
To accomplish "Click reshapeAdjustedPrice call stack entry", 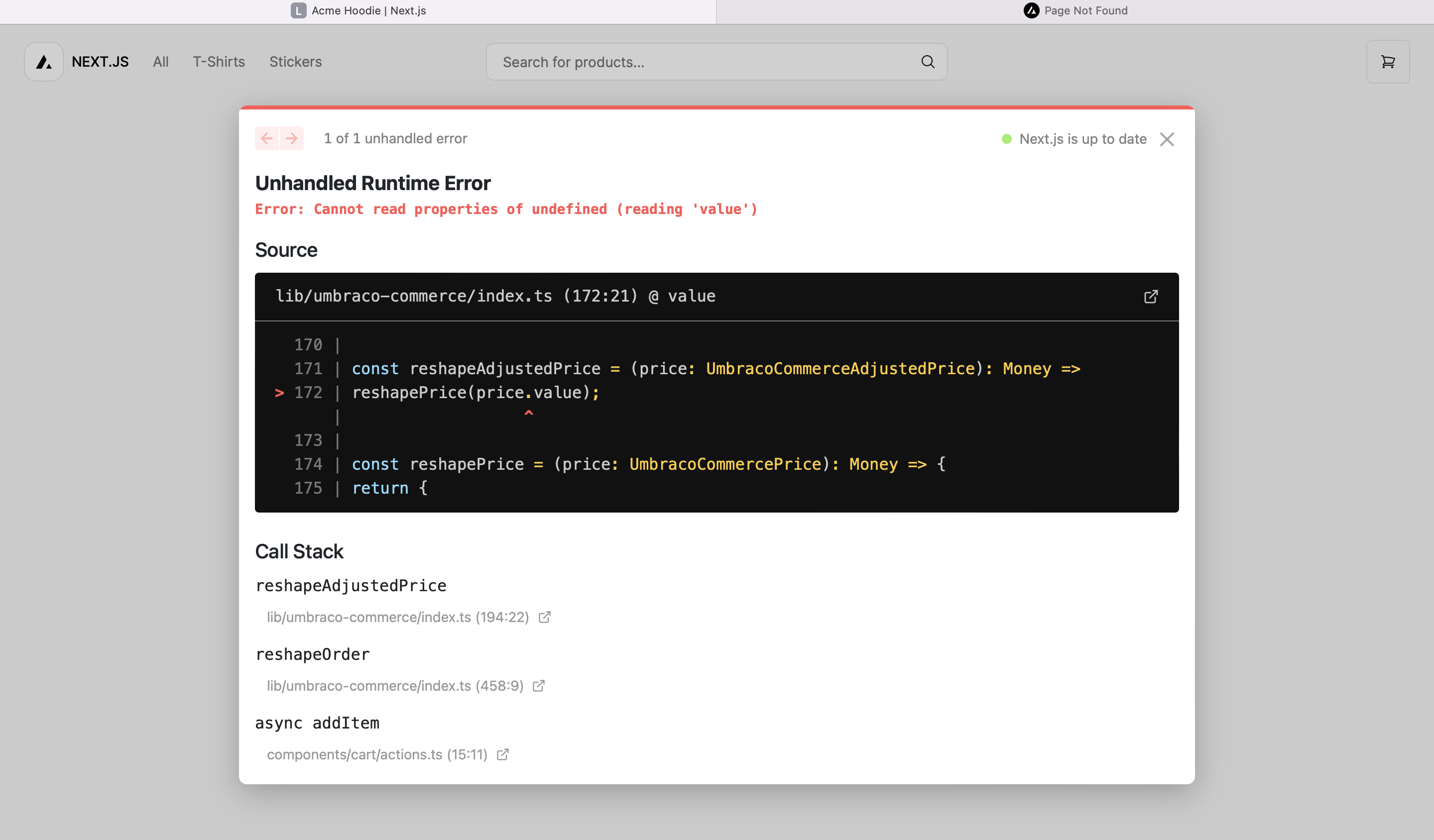I will point(351,586).
